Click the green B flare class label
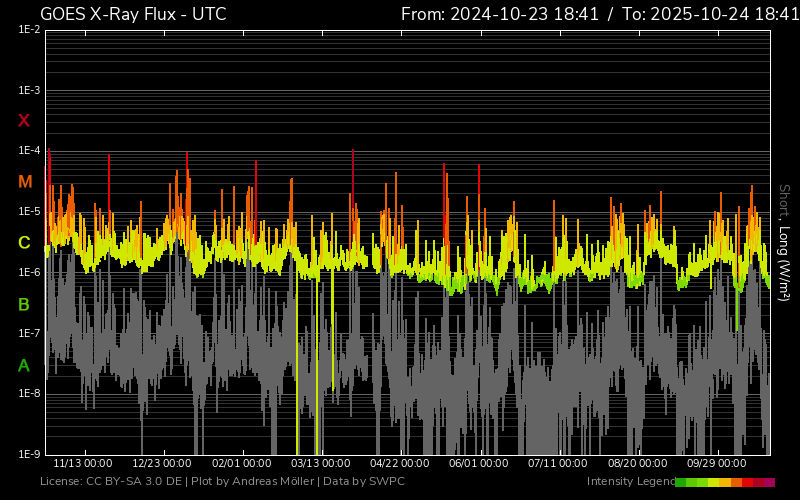 click(x=24, y=304)
